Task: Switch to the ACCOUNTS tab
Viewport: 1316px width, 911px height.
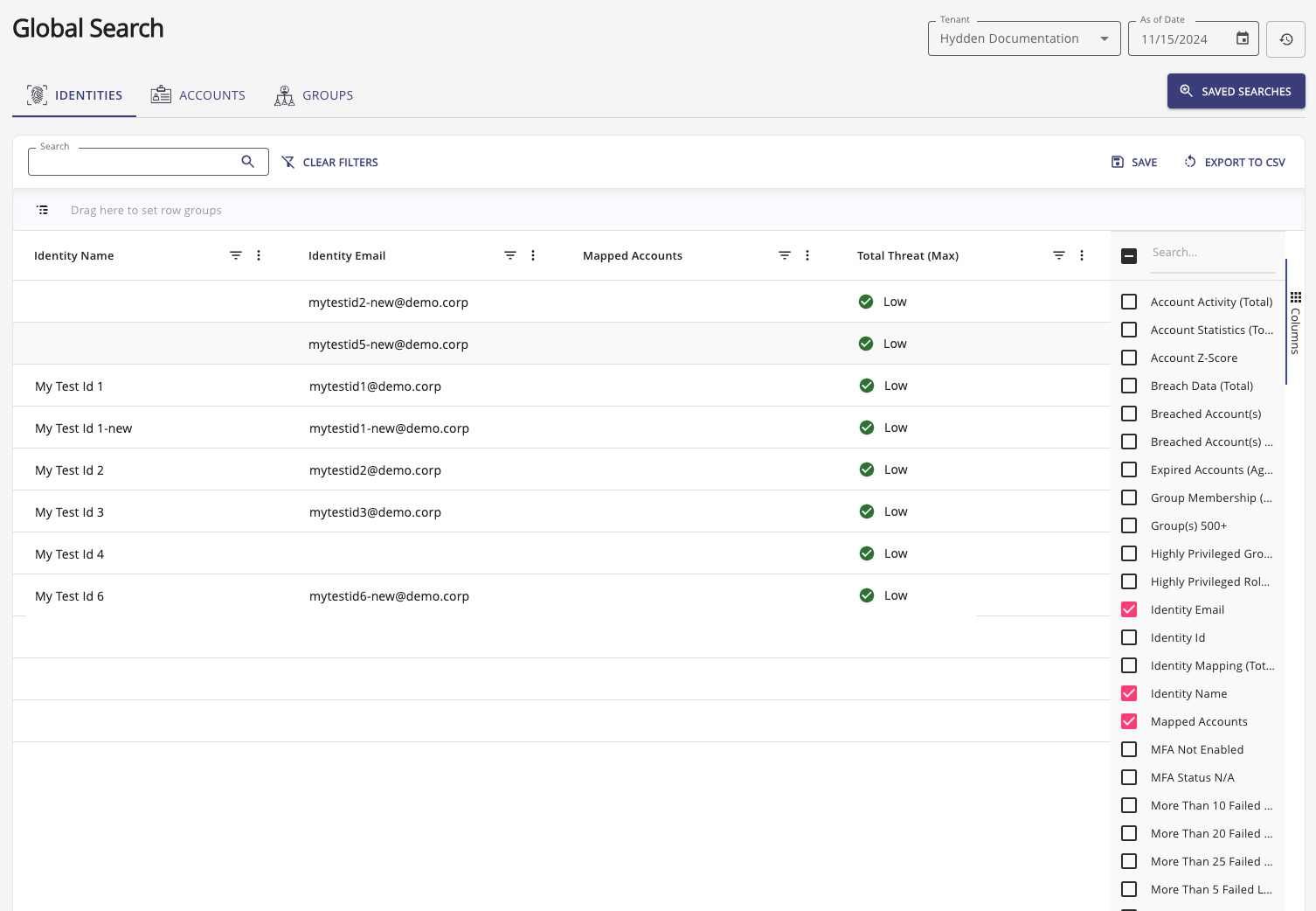Action: [x=197, y=94]
